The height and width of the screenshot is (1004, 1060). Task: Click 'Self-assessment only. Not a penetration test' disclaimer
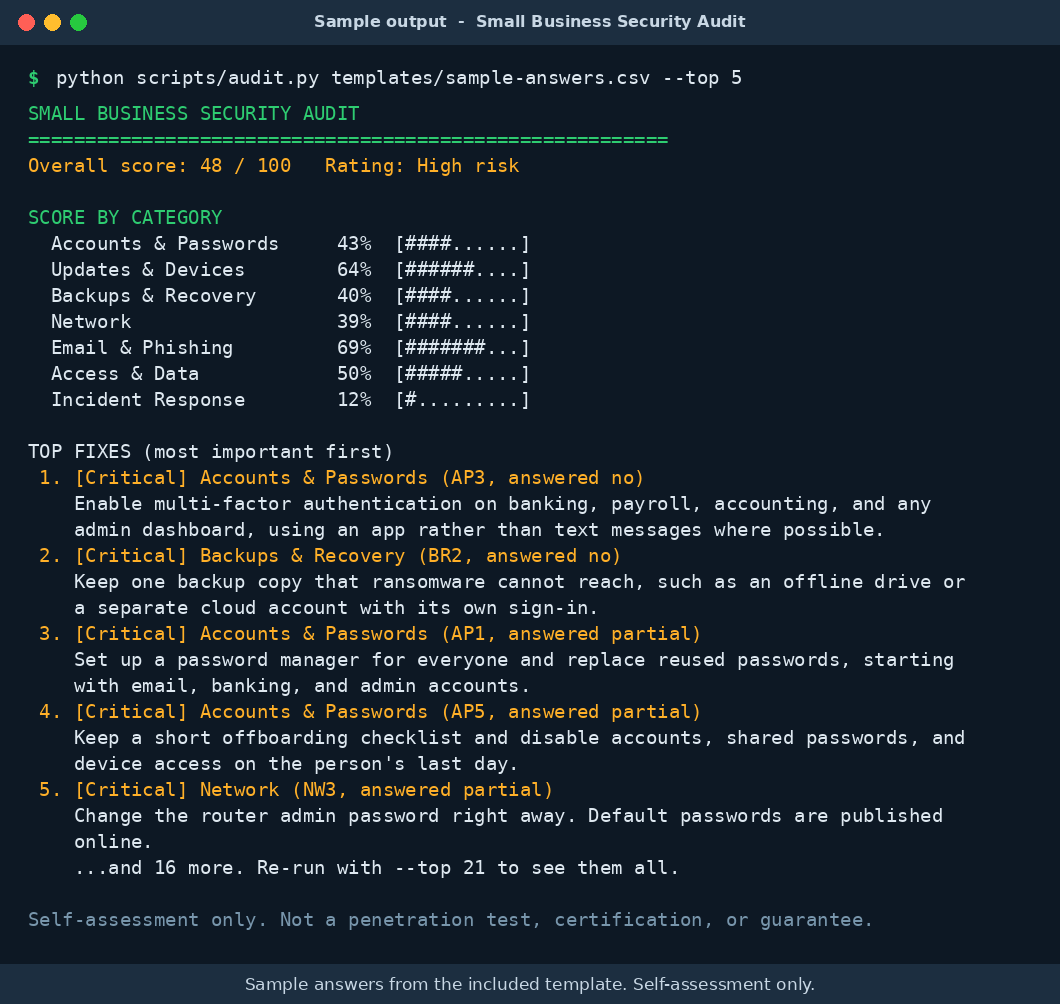pos(450,920)
